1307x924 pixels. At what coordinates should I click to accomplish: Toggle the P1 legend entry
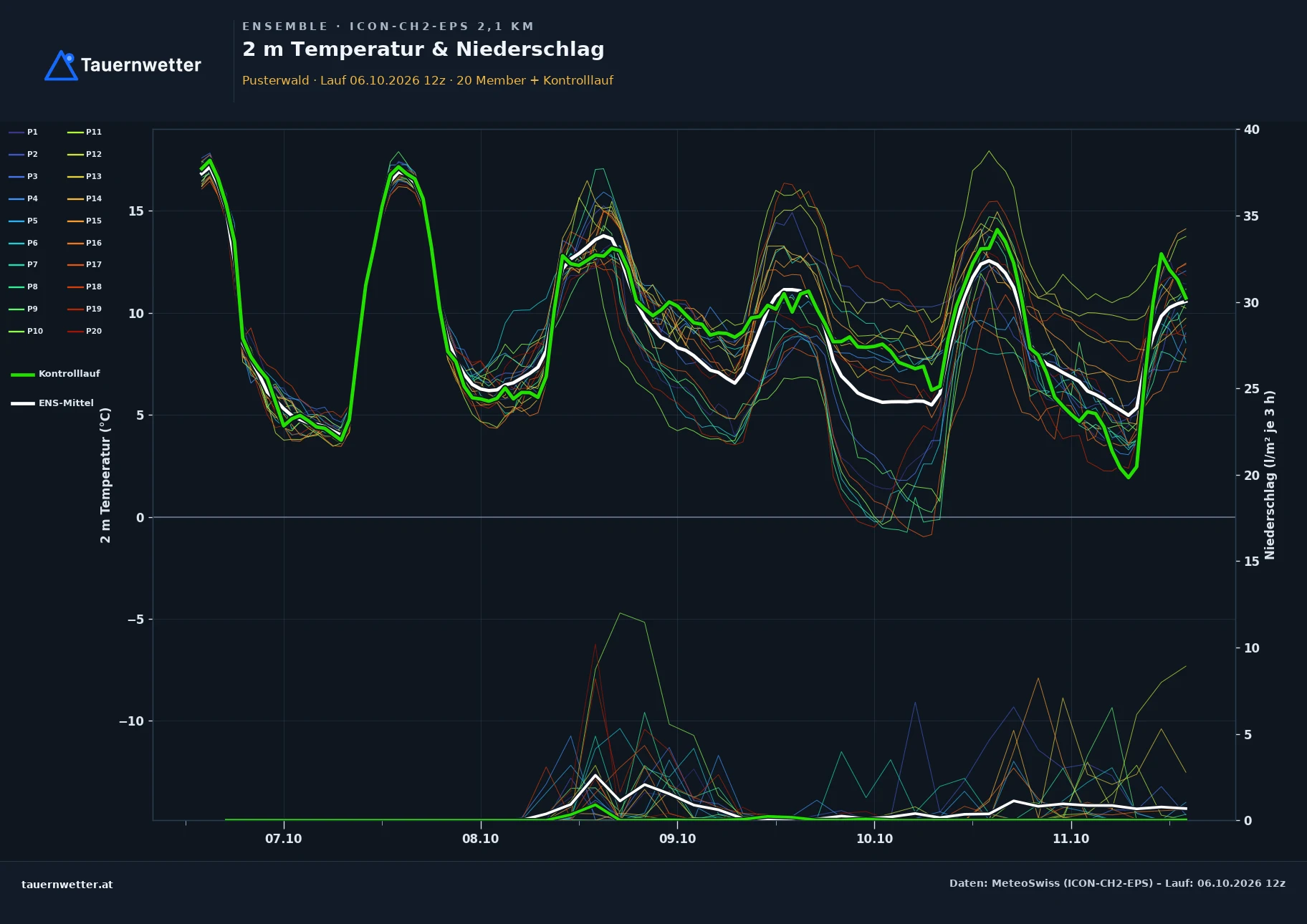pos(24,132)
